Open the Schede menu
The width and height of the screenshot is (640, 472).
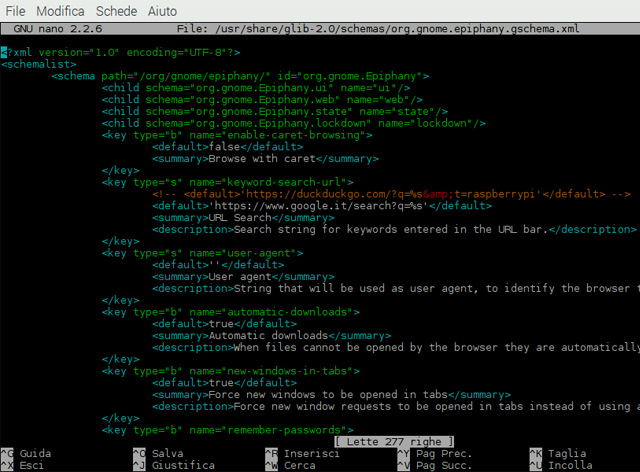click(x=116, y=11)
